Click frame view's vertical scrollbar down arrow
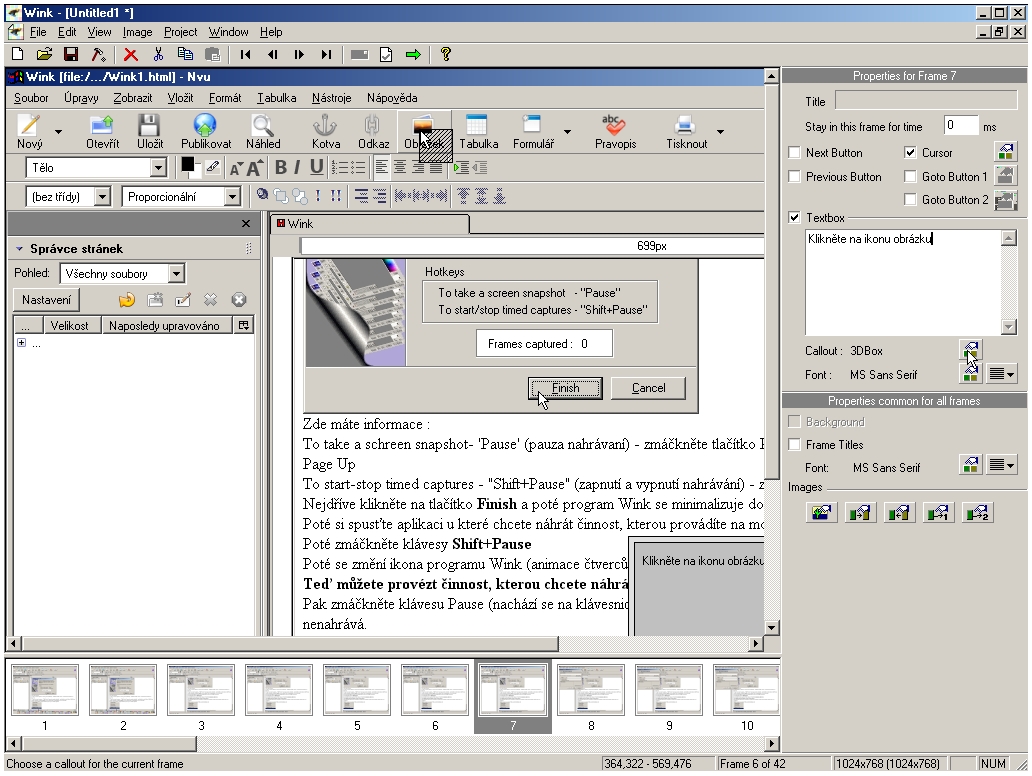 (x=772, y=627)
